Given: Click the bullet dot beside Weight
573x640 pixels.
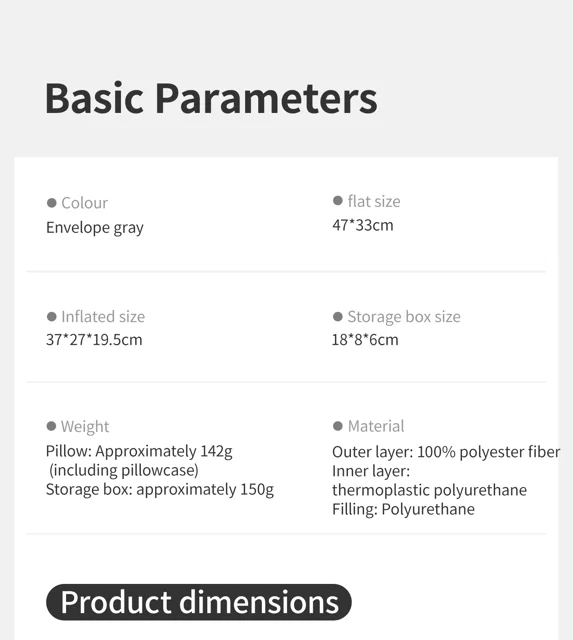Looking at the screenshot, I should point(51,426).
